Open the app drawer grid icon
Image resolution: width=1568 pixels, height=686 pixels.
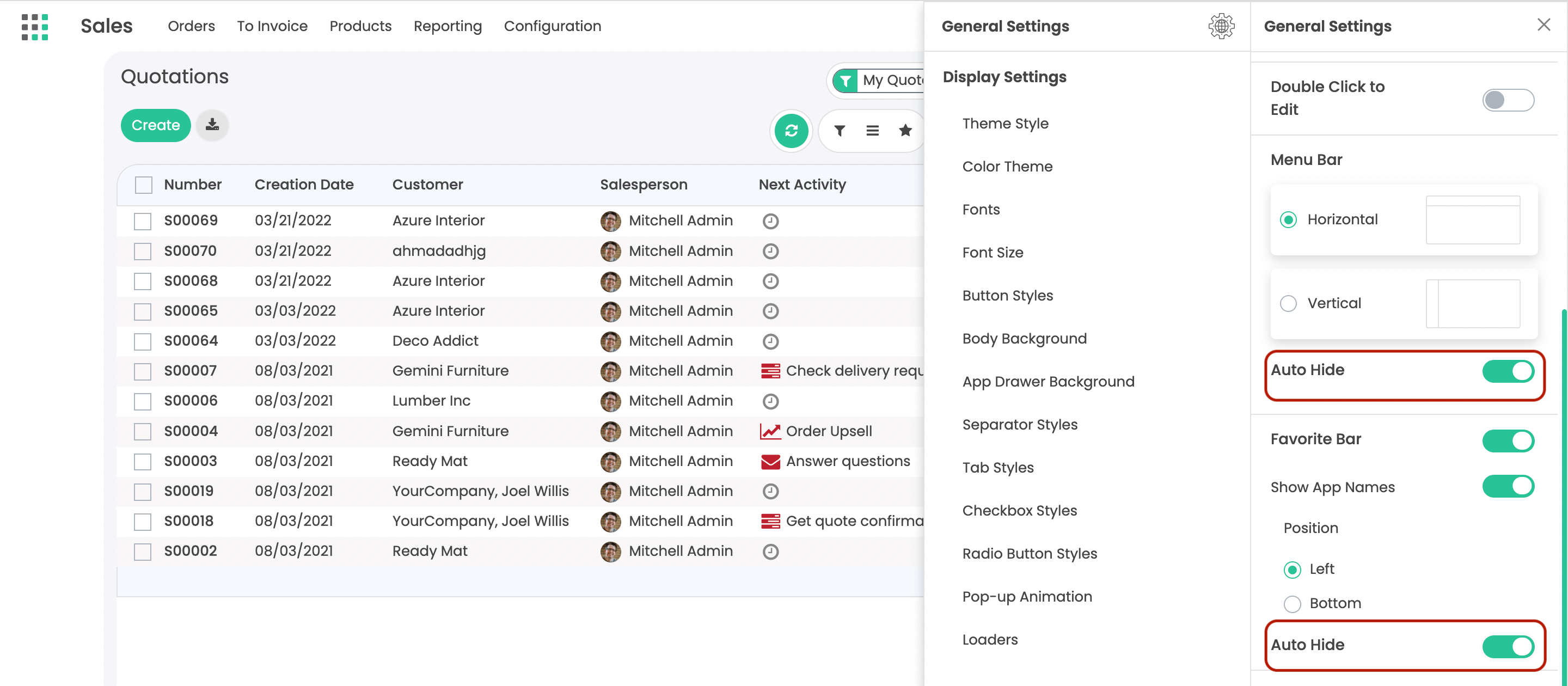click(x=35, y=26)
